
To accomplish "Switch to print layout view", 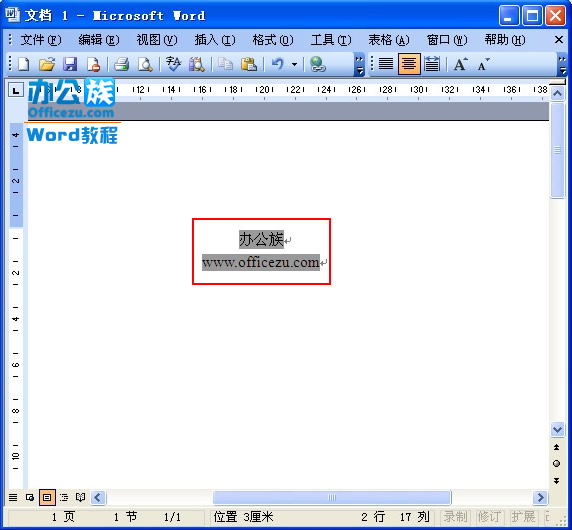I will pos(47,497).
